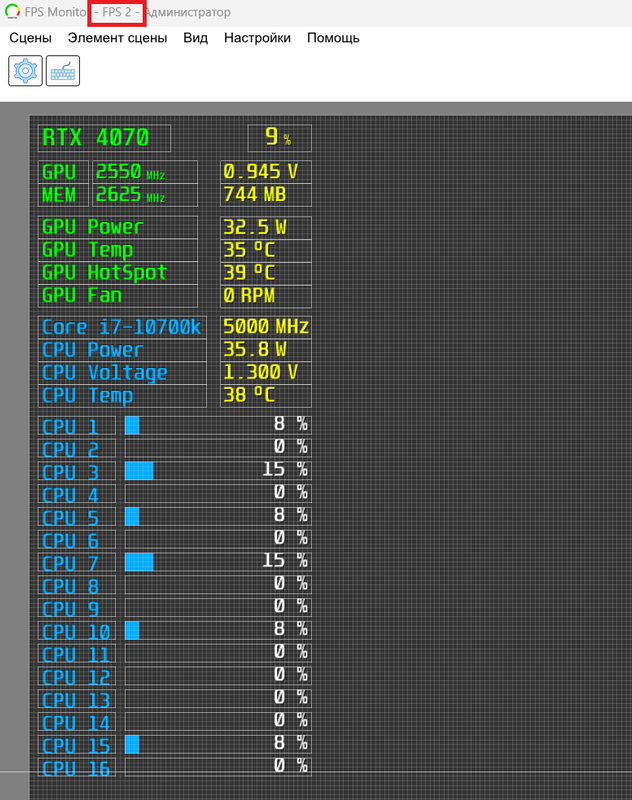Select the CPU 9 label

tap(77, 609)
